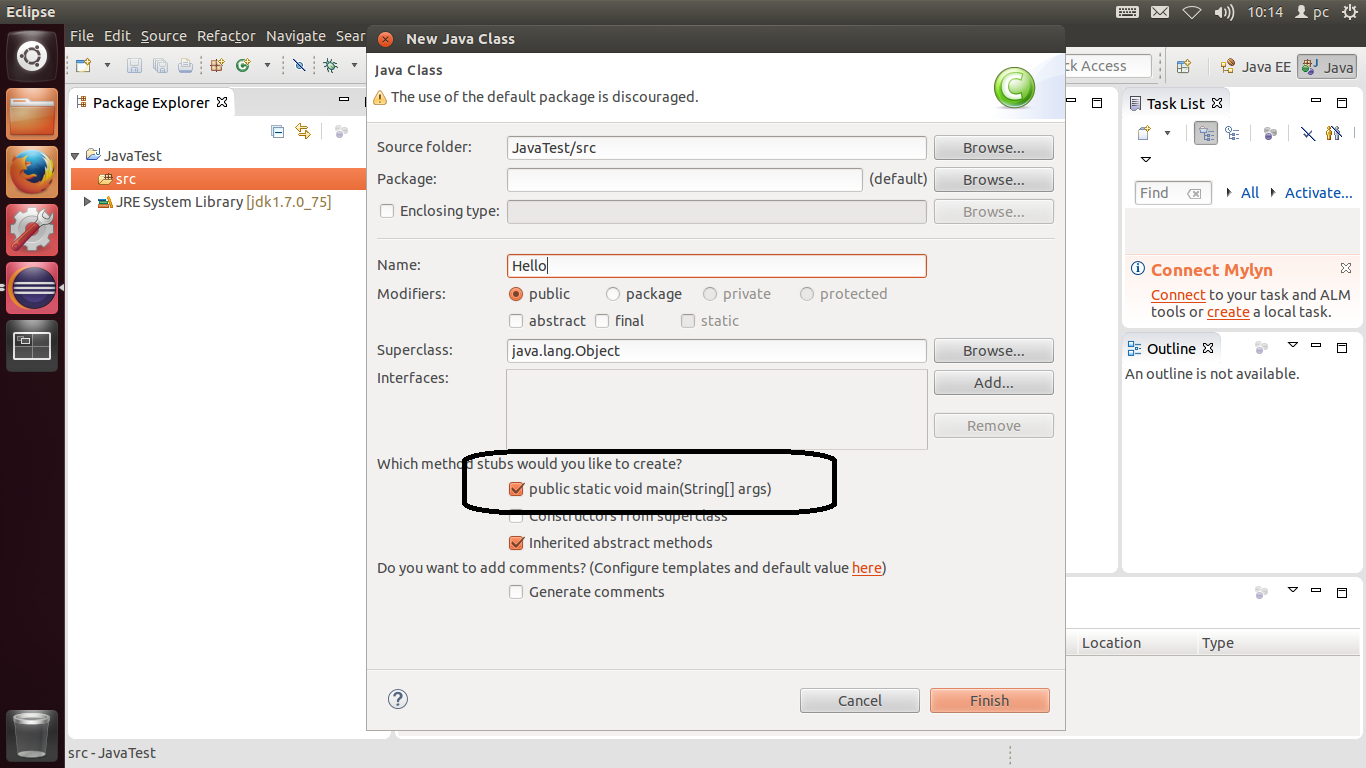Click the New Java Package toolbar icon
The height and width of the screenshot is (768, 1366).
pos(217,66)
